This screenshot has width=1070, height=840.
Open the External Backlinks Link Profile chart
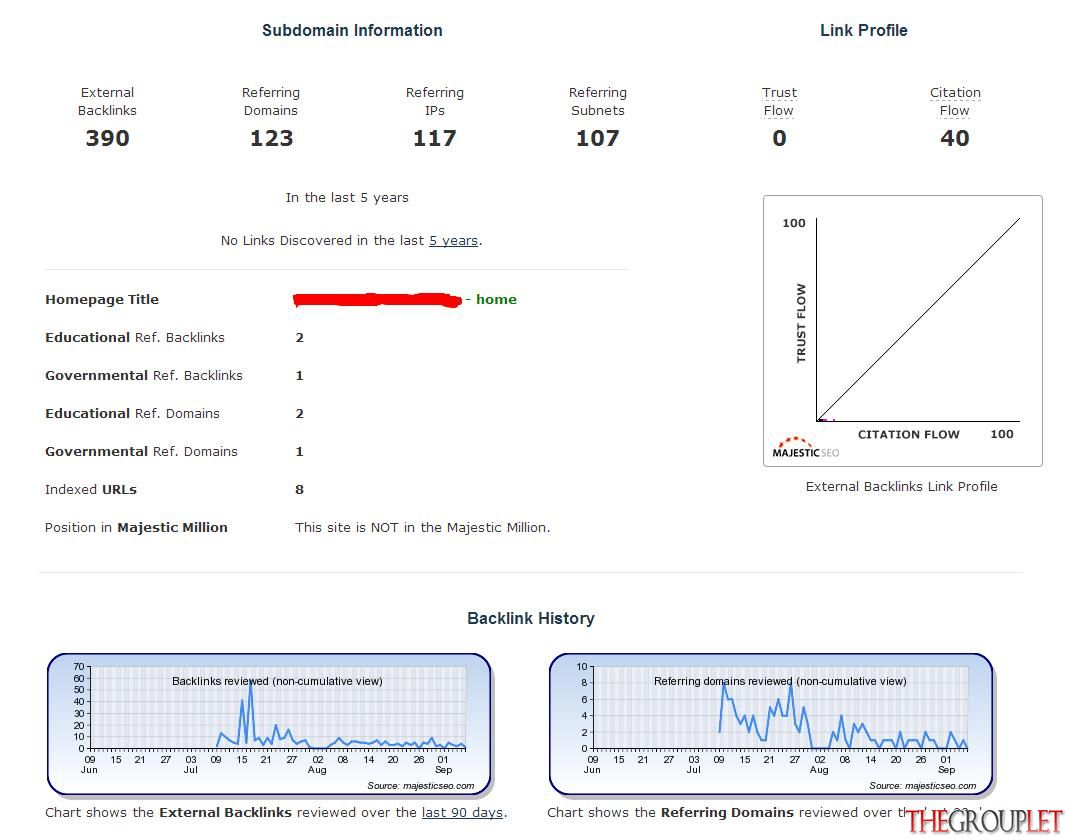[x=902, y=331]
